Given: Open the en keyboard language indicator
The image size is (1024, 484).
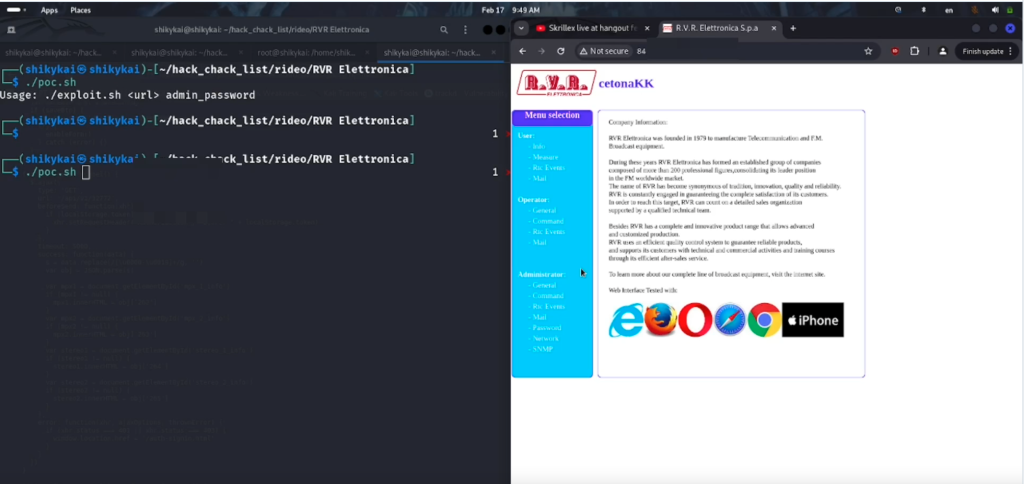Looking at the screenshot, I should (x=949, y=10).
